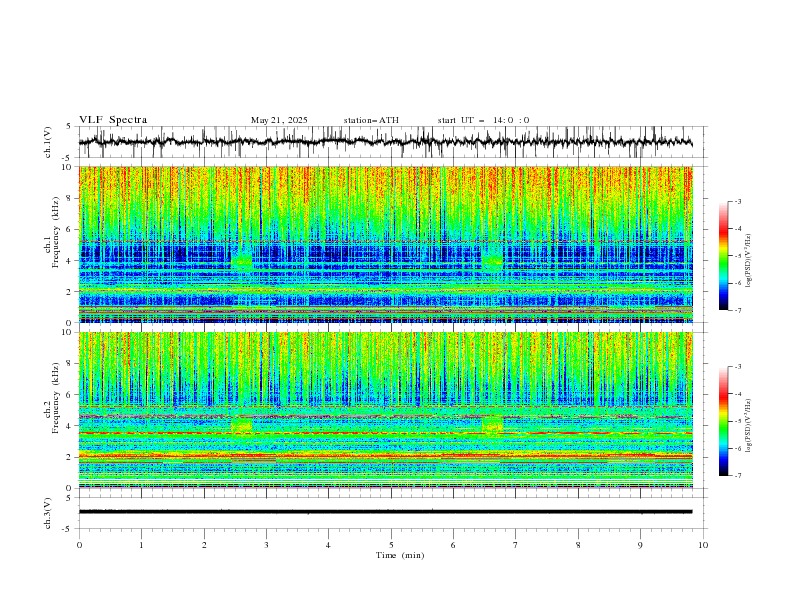Click inside the ch.1 spectrogram panel
The height and width of the screenshot is (612, 792).
click(385, 244)
